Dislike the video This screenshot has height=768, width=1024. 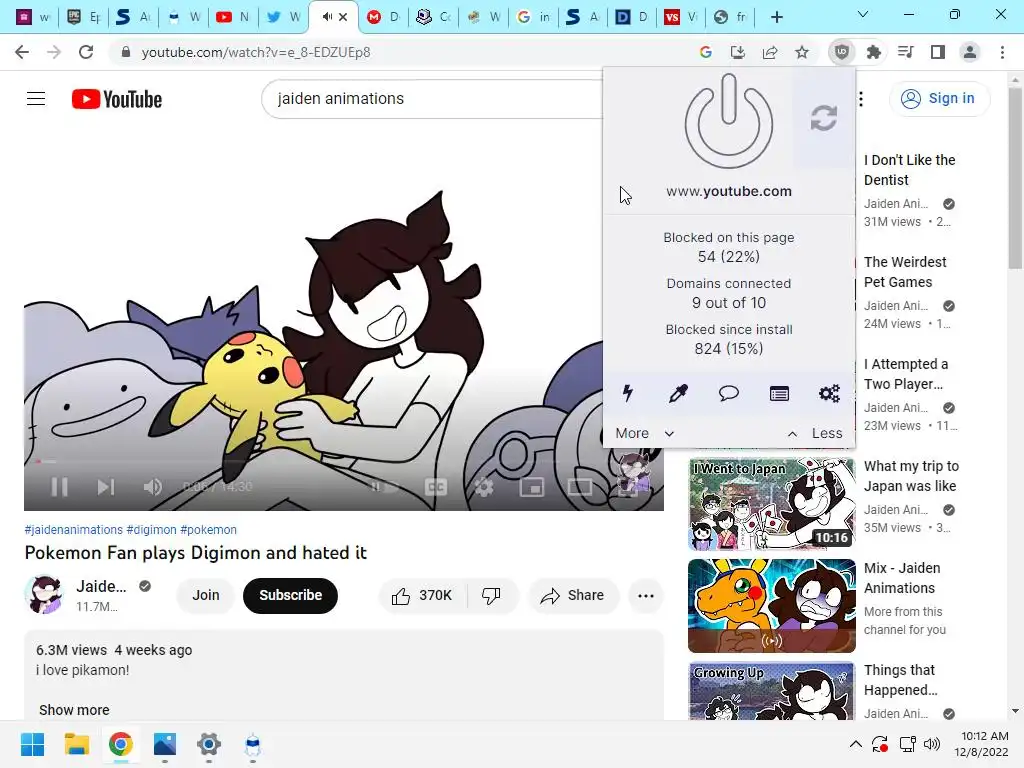tap(492, 595)
